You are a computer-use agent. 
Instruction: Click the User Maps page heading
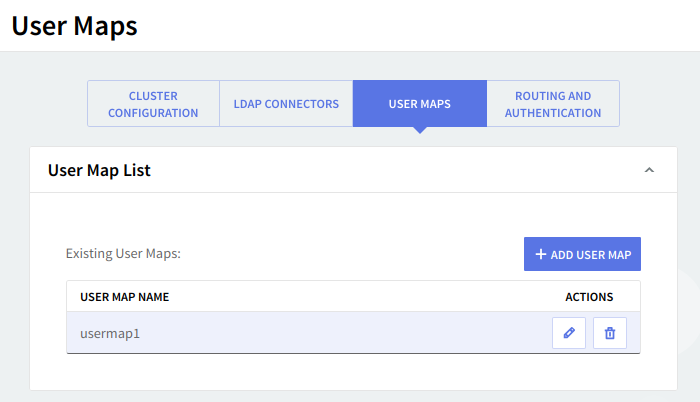click(x=74, y=26)
